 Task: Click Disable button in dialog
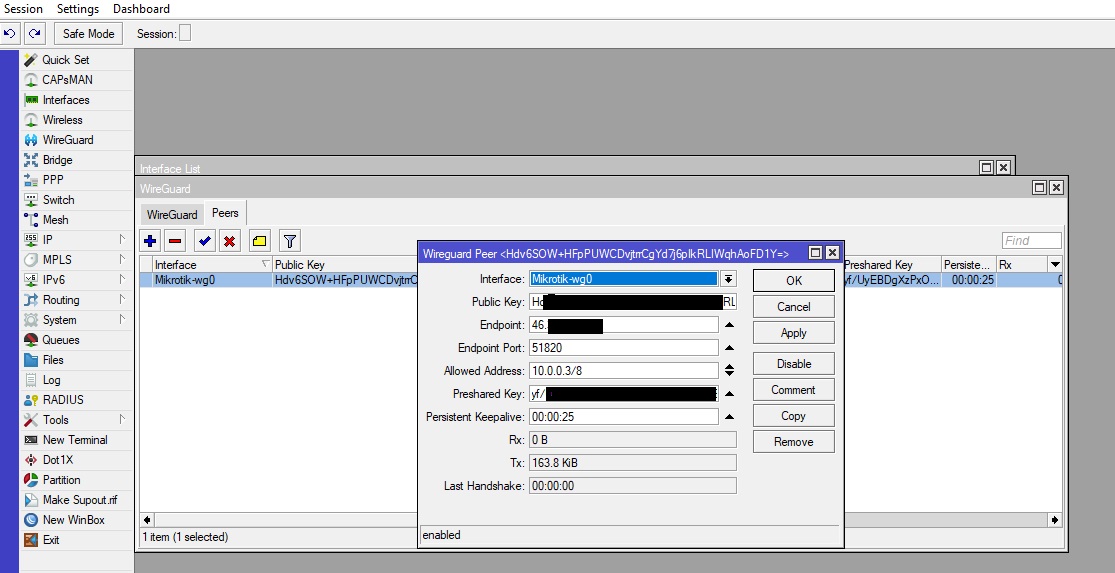point(794,363)
